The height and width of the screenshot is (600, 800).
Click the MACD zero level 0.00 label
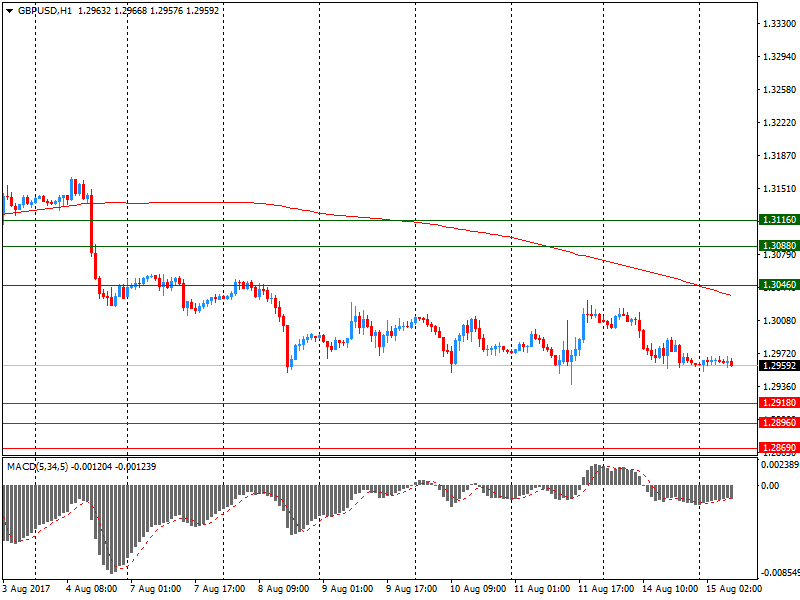point(770,485)
